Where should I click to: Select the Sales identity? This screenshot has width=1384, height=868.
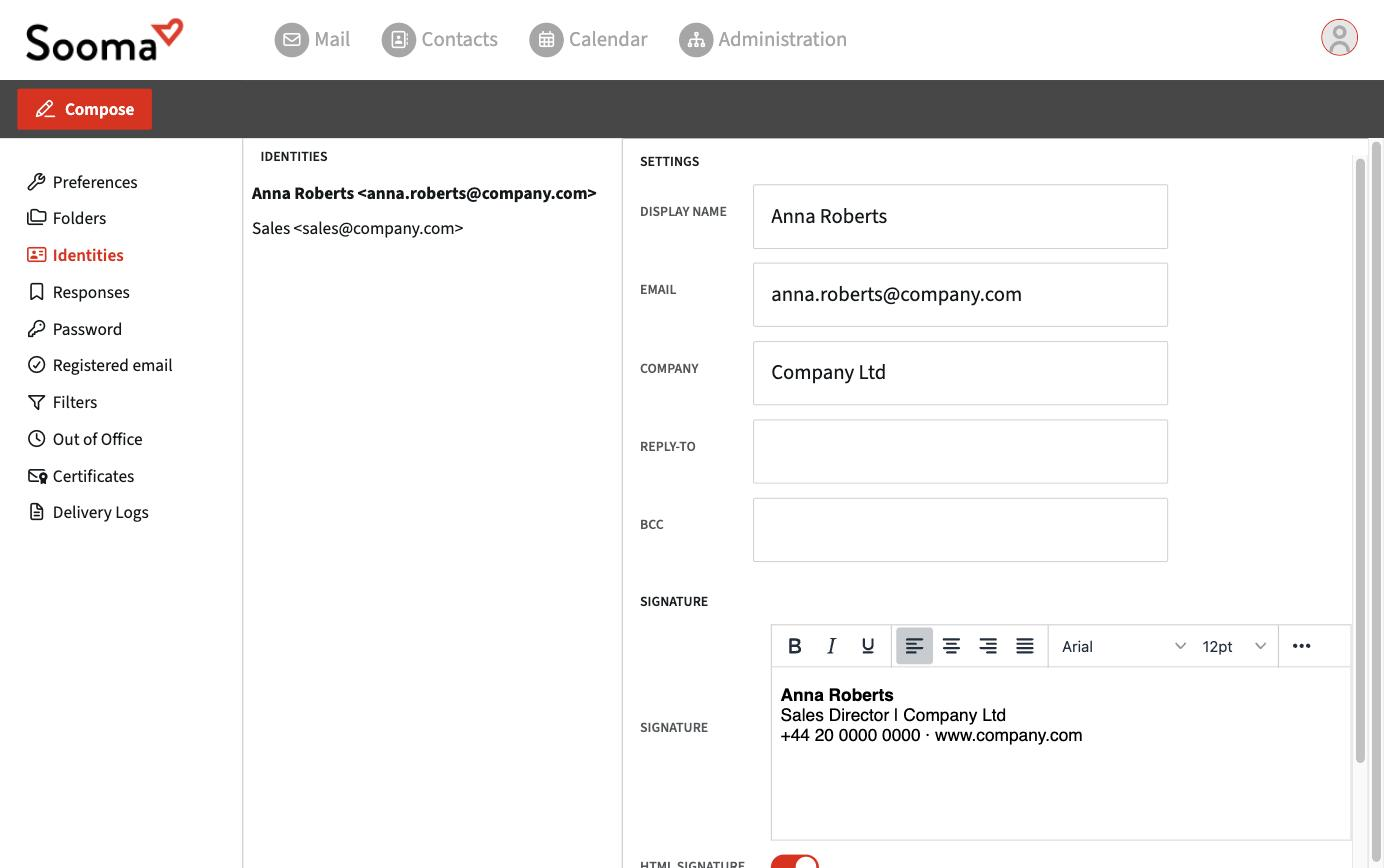(357, 228)
